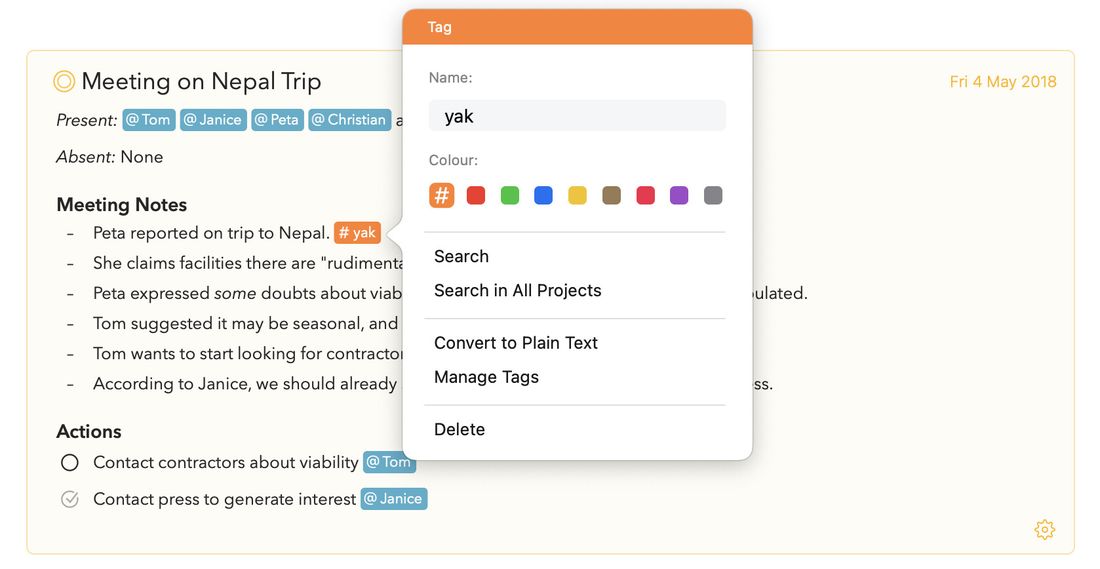Click the @Janice tag in Present line

click(x=213, y=120)
